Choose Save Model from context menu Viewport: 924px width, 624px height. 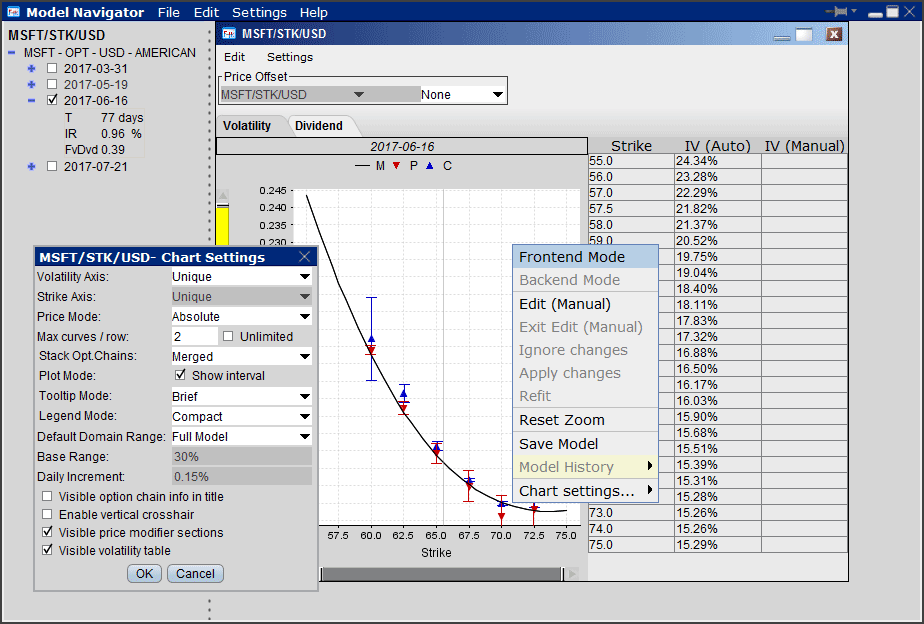pos(585,444)
